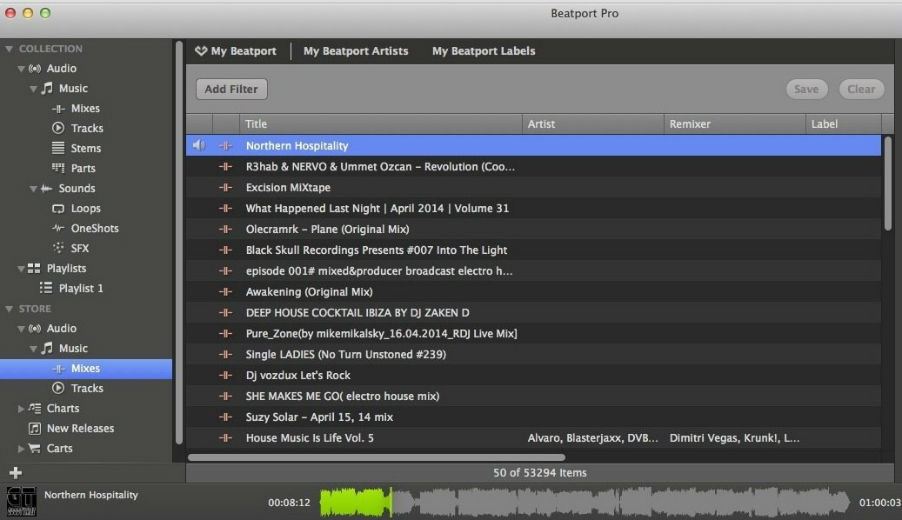This screenshot has width=902, height=520.
Task: Select Store Mixes in the sidebar
Action: point(86,368)
